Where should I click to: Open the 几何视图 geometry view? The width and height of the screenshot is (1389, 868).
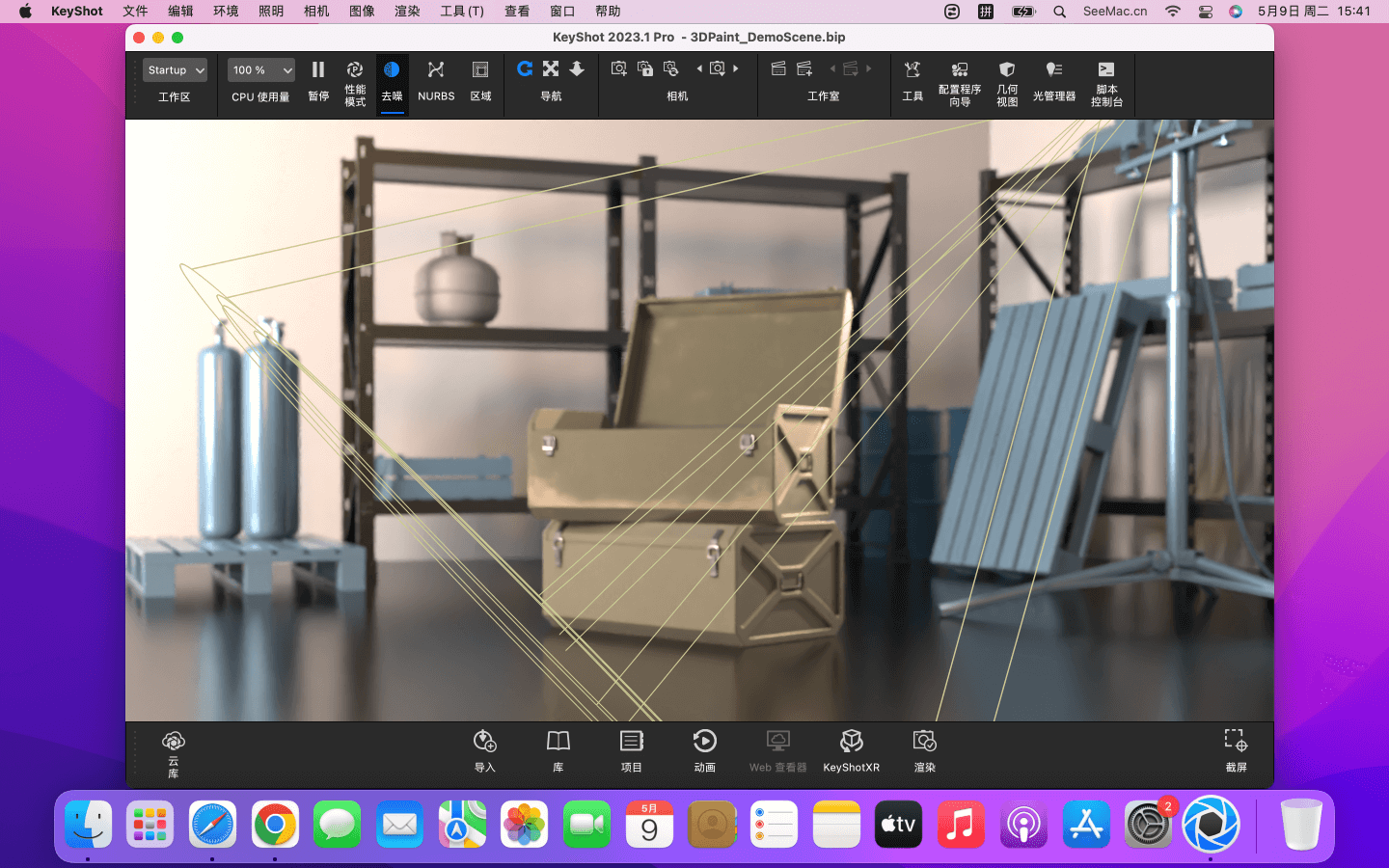point(1007,79)
